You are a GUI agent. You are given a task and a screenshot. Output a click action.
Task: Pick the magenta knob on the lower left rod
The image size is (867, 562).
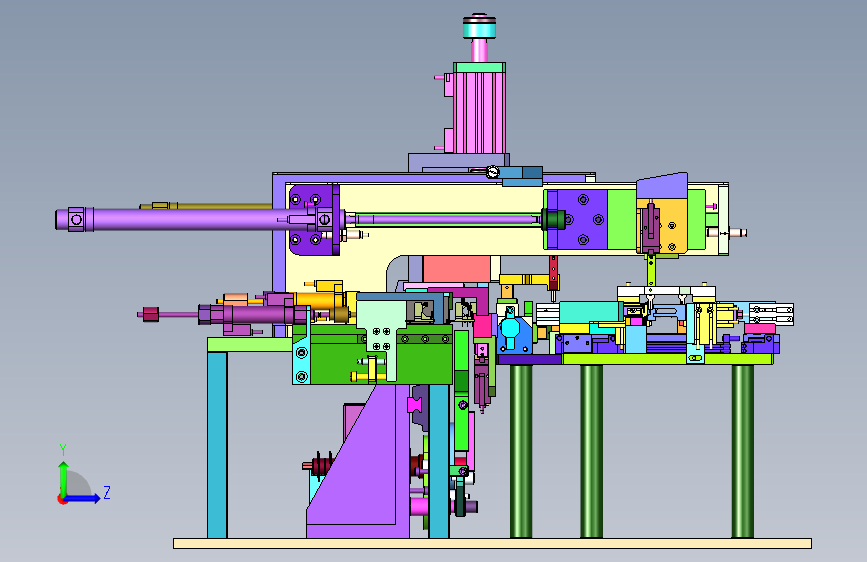point(151,315)
